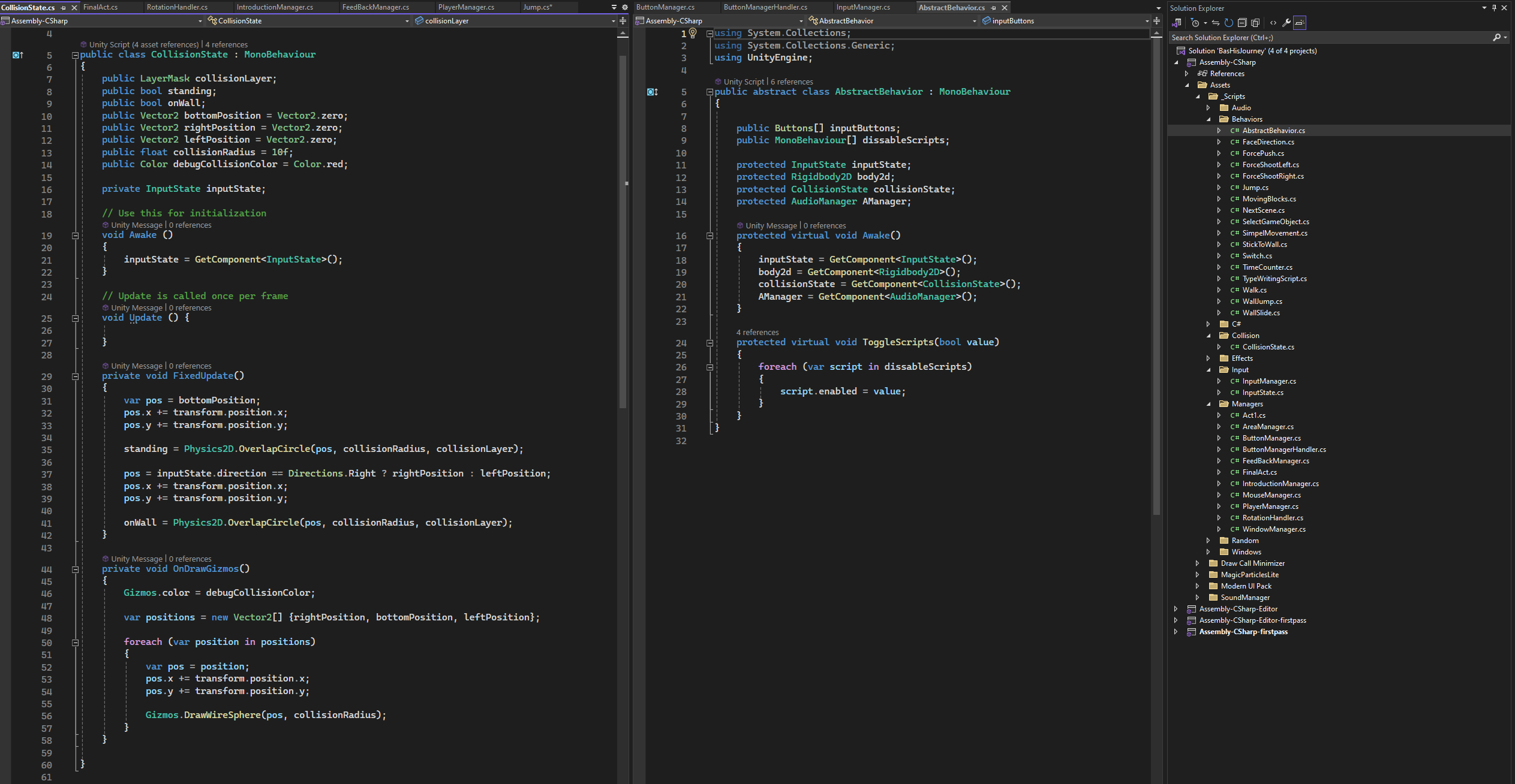Click the lightbulb quick actions icon
Viewport: 1515px width, 784px height.
[693, 33]
